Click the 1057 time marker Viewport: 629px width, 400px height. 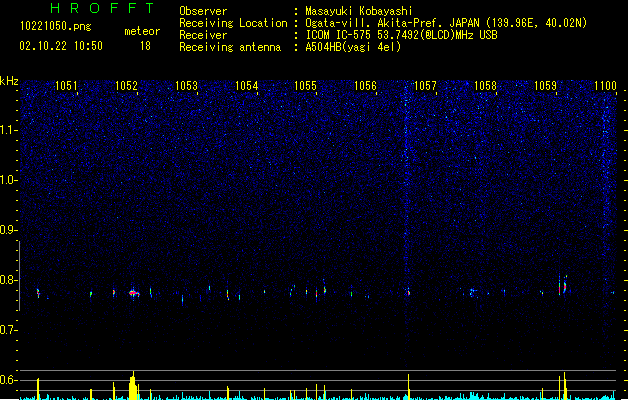click(x=425, y=85)
